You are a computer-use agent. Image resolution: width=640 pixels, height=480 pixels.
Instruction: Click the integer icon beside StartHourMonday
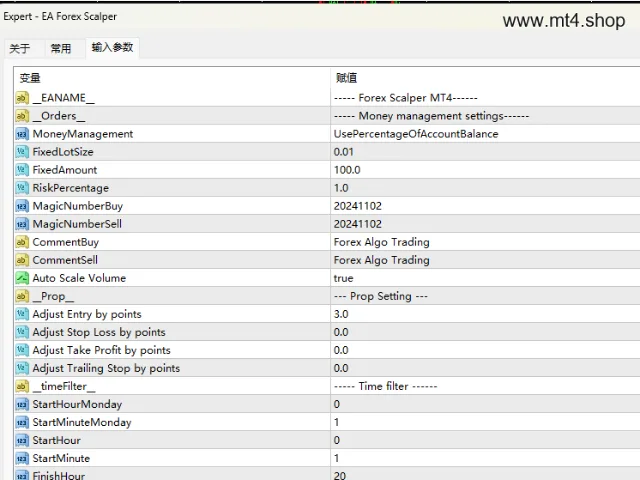[22, 404]
